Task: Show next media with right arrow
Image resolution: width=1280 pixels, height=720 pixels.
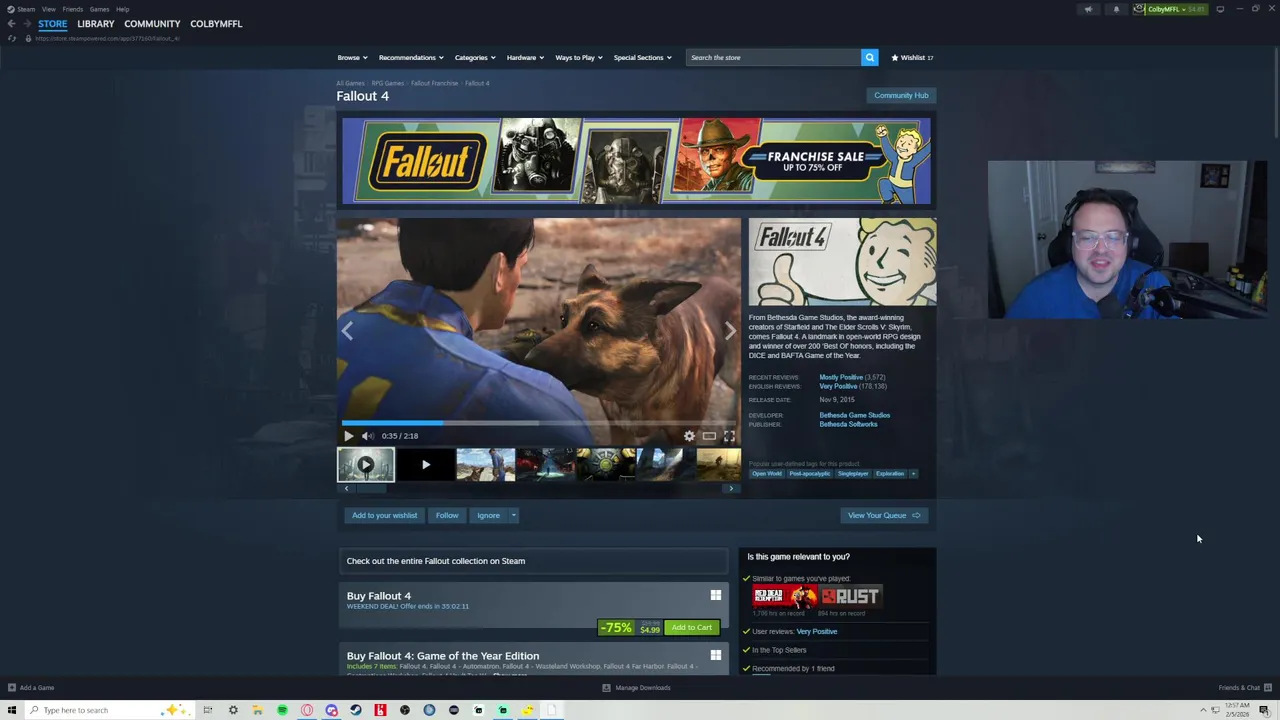Action: click(730, 331)
